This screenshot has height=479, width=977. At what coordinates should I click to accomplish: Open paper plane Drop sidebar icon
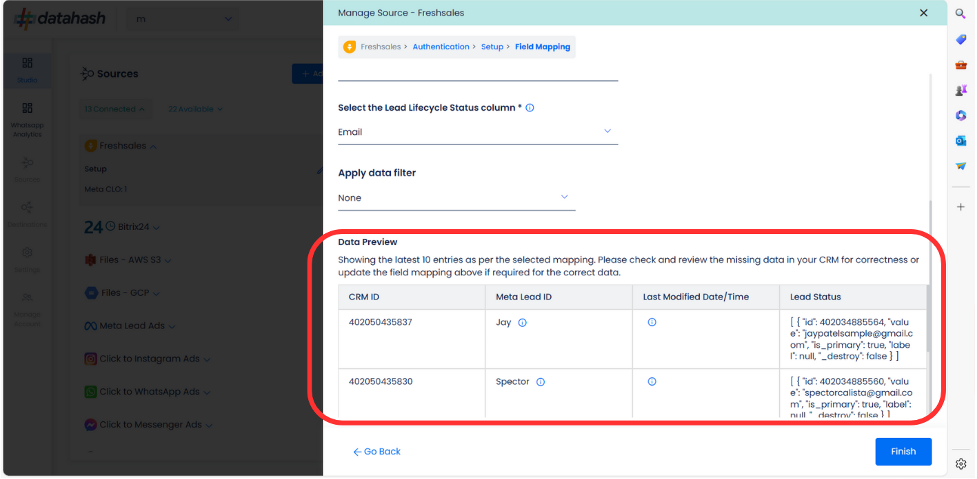point(960,166)
